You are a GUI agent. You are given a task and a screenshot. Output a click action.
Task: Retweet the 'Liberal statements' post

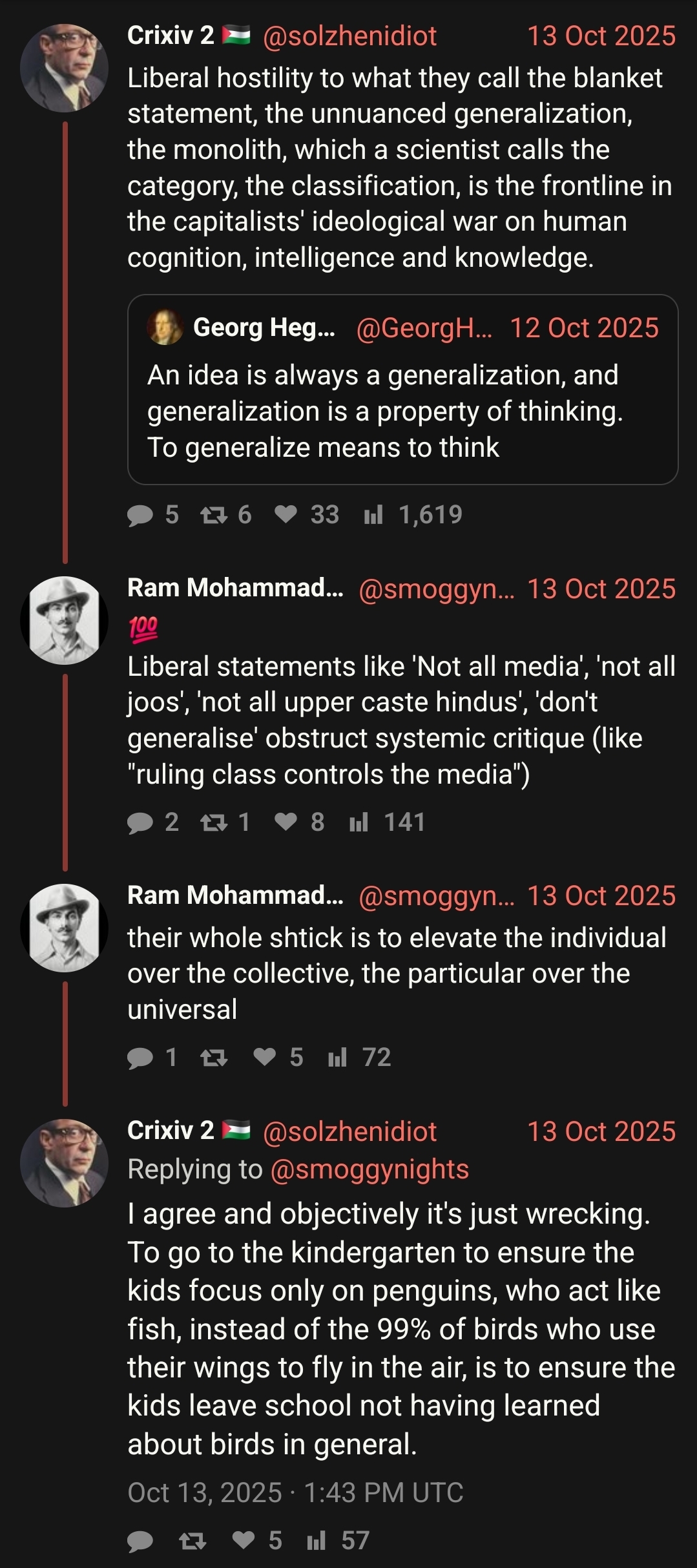[213, 822]
